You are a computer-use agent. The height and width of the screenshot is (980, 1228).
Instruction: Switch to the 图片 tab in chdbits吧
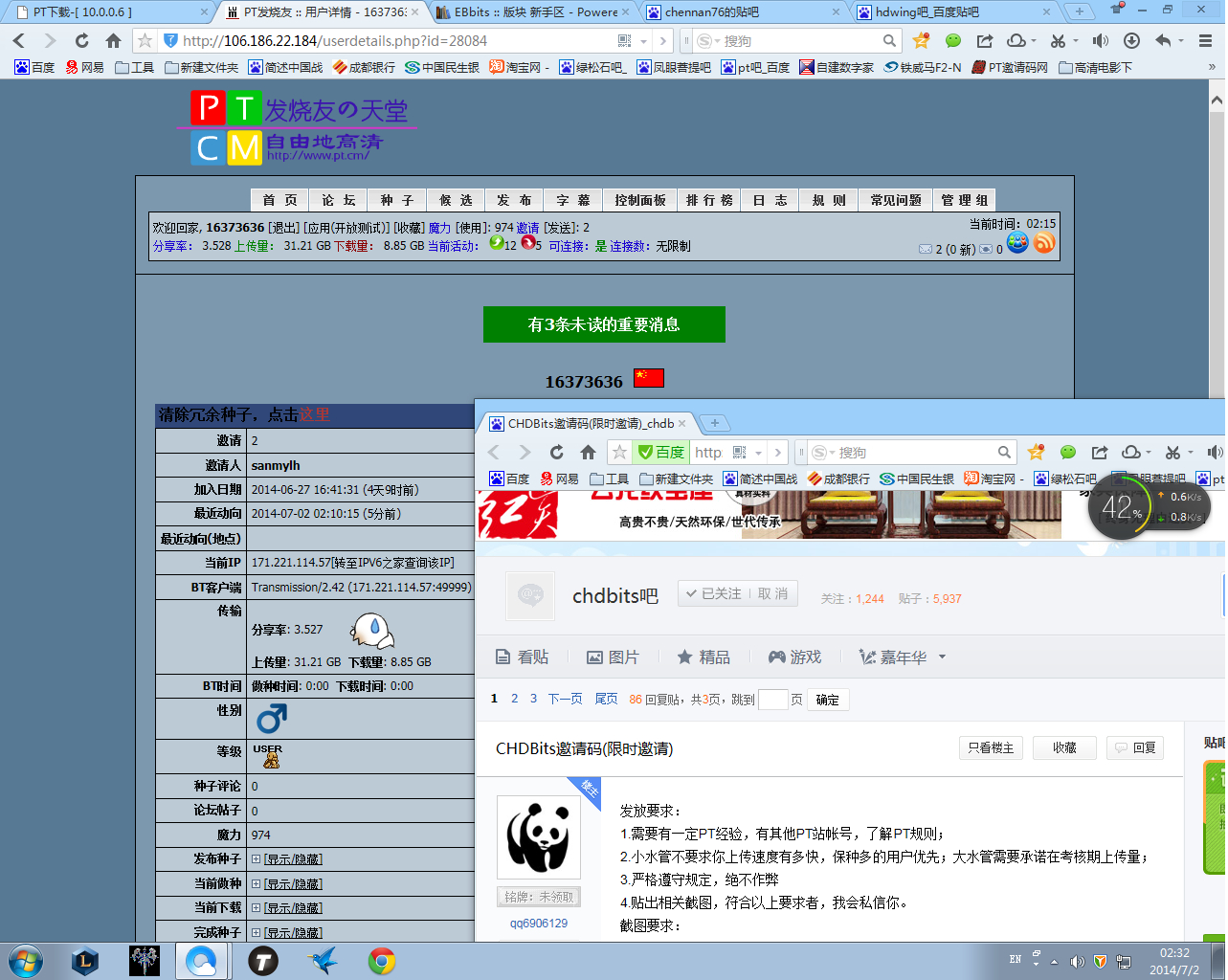click(x=613, y=657)
